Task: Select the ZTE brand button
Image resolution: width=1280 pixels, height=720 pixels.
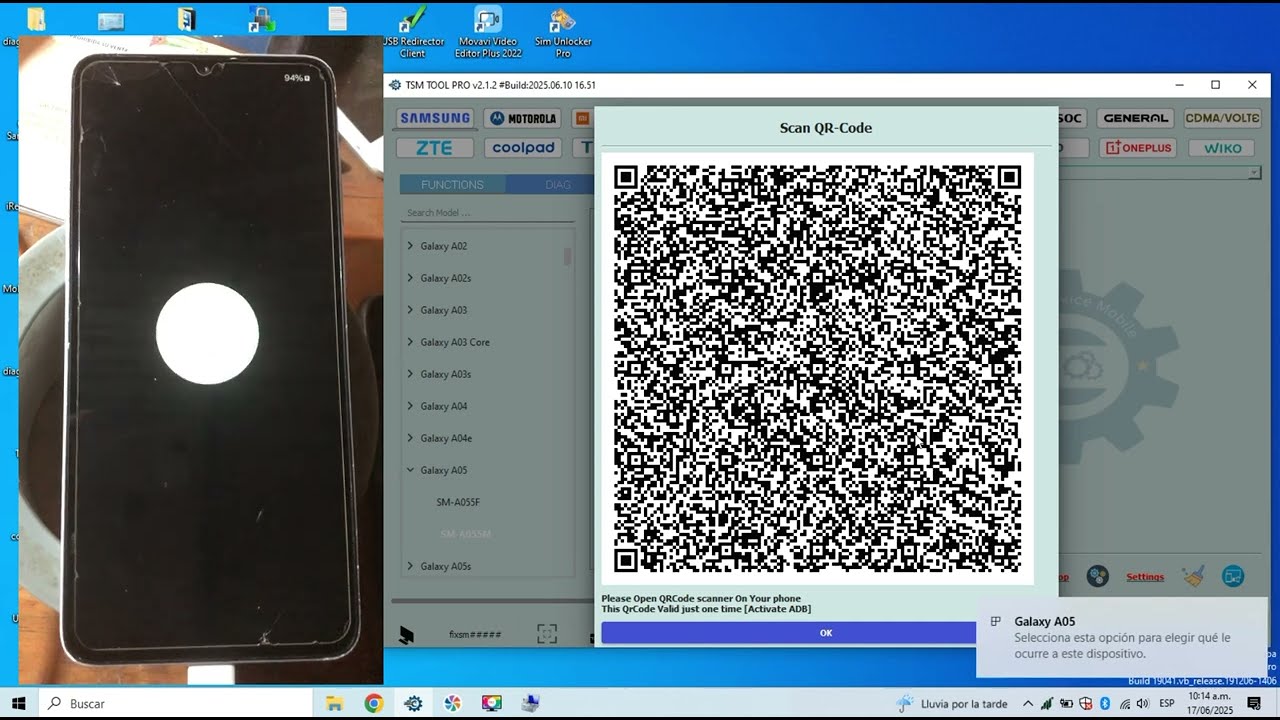Action: tap(435, 148)
